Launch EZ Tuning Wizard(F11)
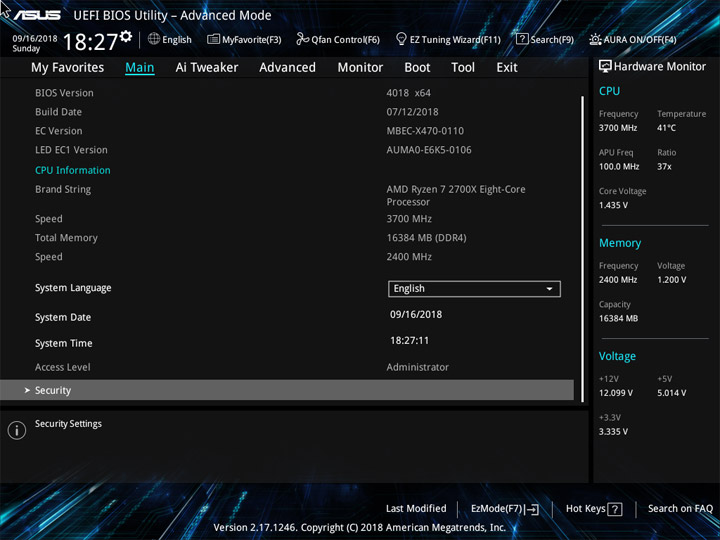The height and width of the screenshot is (540, 720). (455, 39)
